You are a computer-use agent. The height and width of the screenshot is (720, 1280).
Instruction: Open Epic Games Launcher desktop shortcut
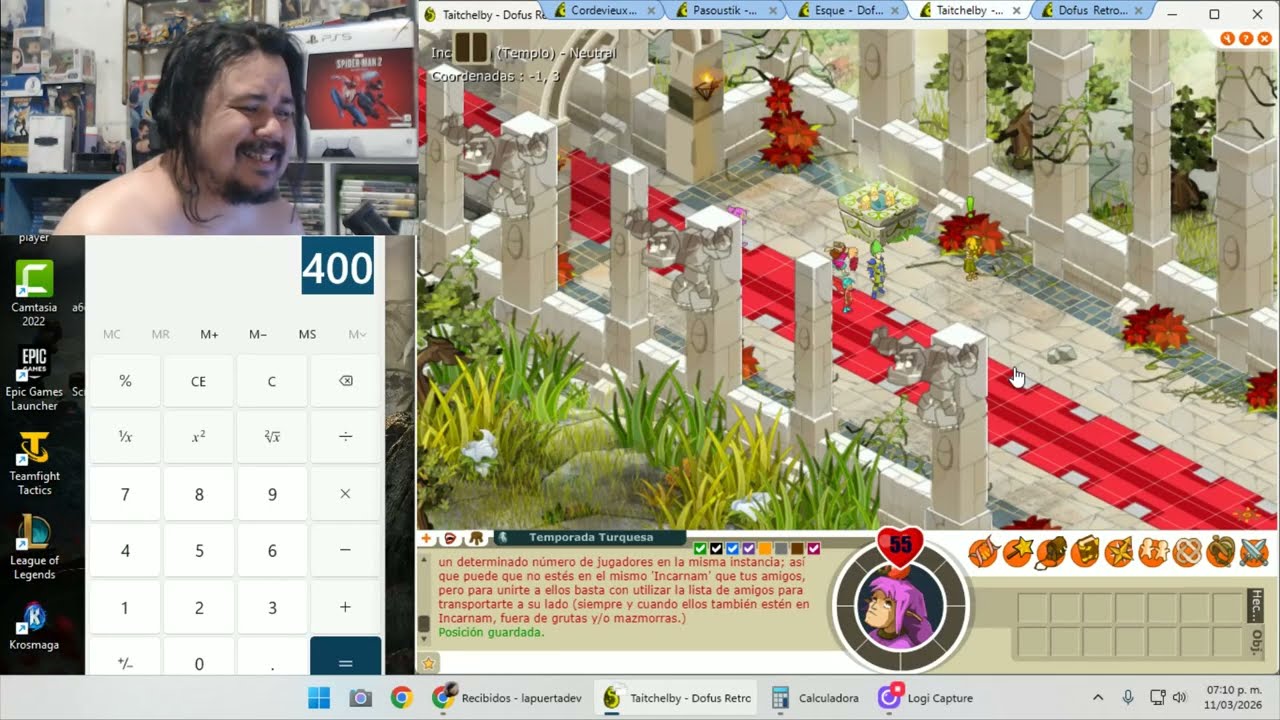[x=34, y=378]
